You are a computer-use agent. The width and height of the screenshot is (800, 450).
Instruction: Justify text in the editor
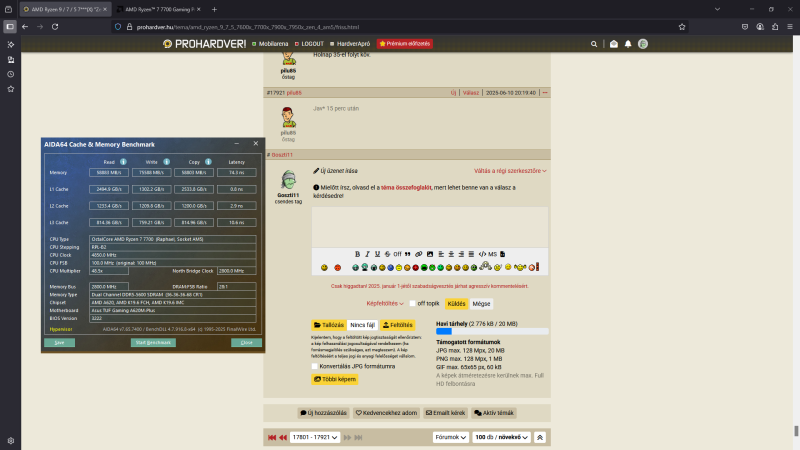point(471,254)
